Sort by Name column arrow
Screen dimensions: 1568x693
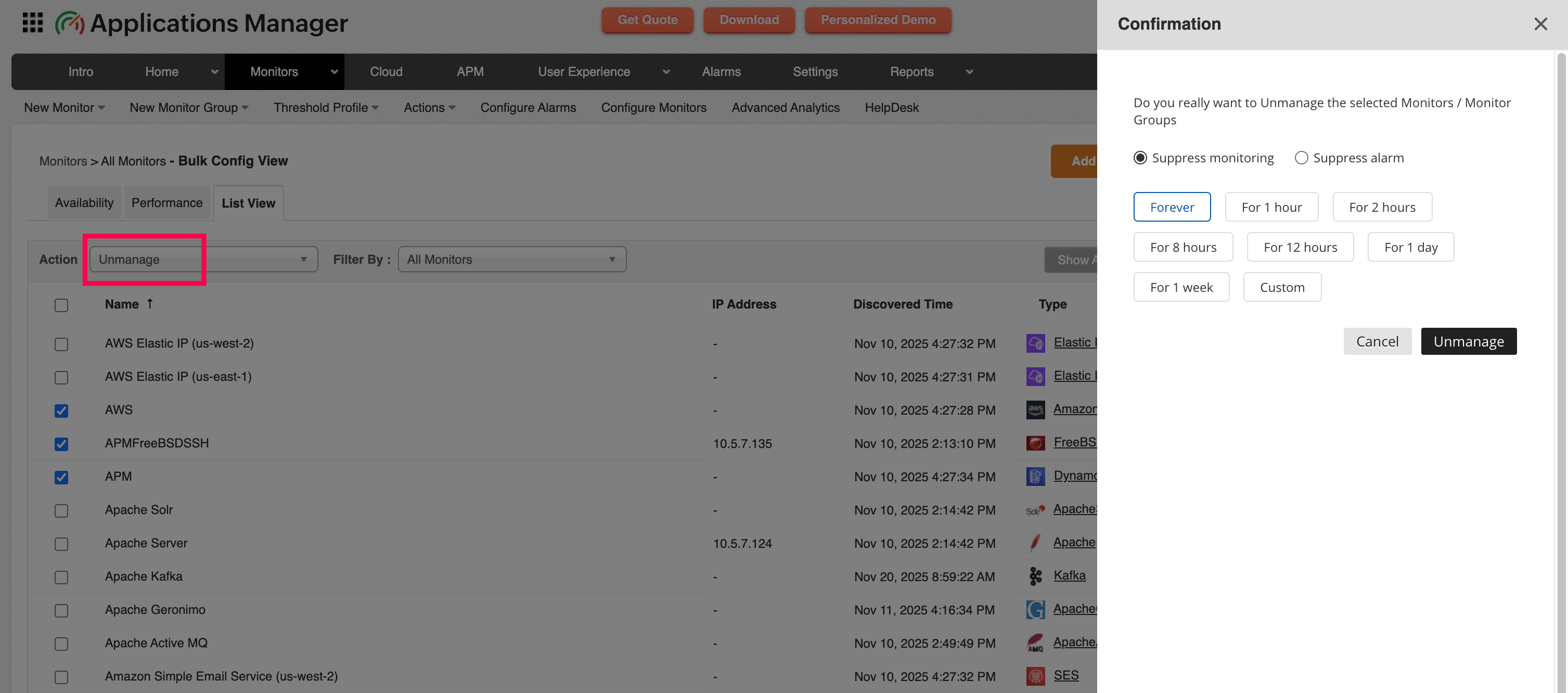(x=150, y=303)
